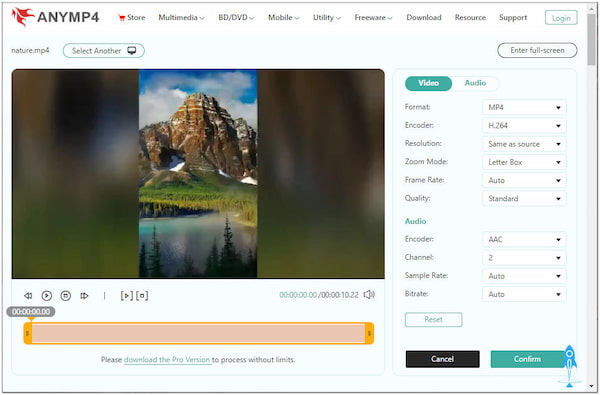Open the Mobile menu
Image resolution: width=600 pixels, height=395 pixels.
tap(284, 18)
